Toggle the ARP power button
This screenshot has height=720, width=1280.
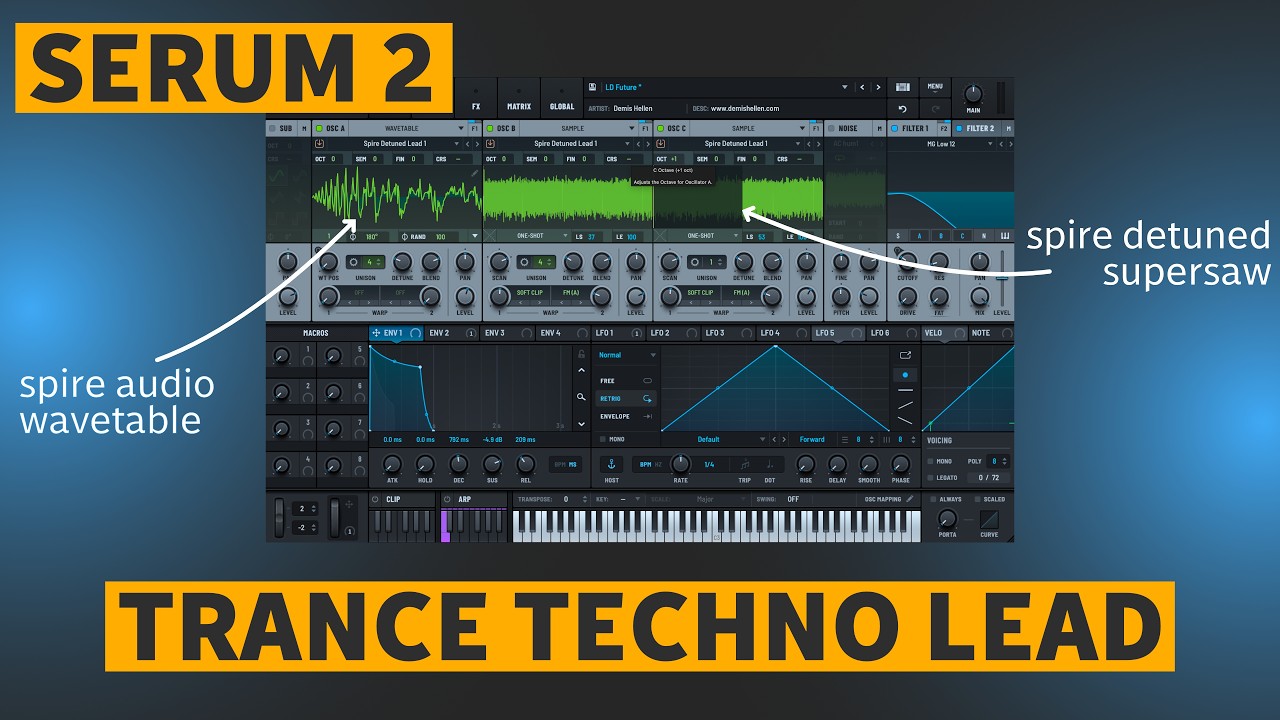[447, 499]
